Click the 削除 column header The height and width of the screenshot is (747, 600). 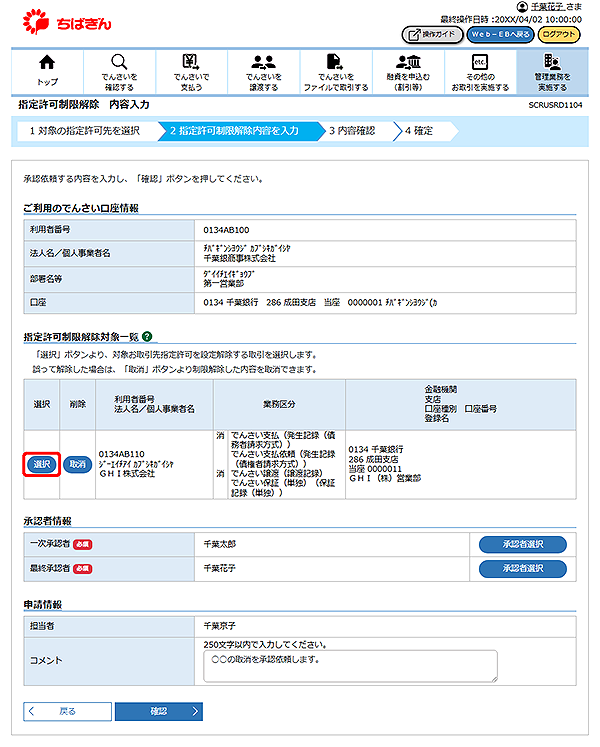tap(77, 404)
